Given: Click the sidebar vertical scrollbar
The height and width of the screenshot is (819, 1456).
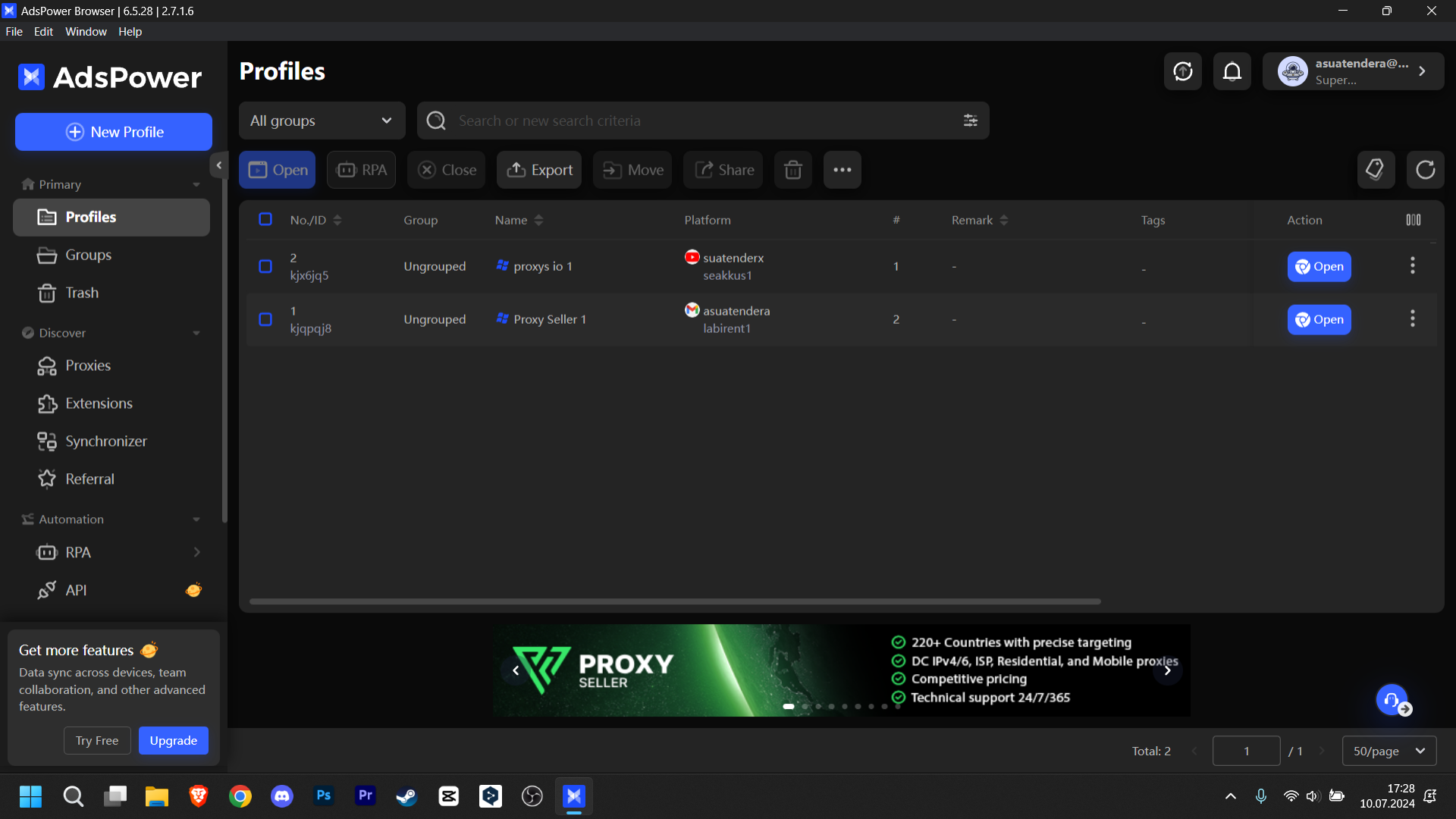Looking at the screenshot, I should coord(224,349).
